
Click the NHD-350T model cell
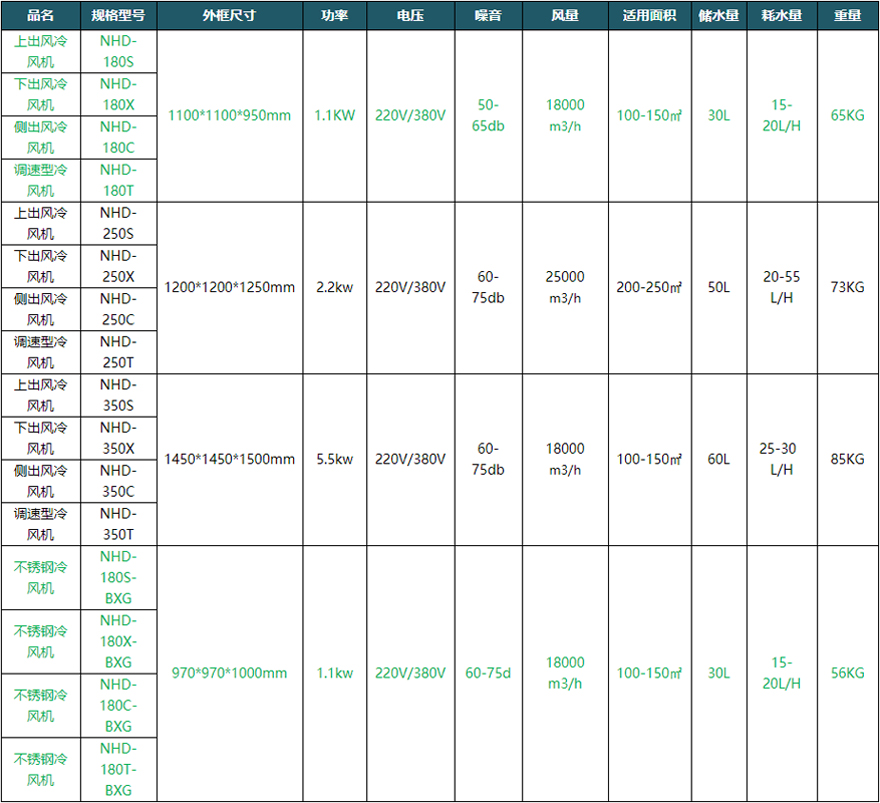pyautogui.click(x=117, y=524)
